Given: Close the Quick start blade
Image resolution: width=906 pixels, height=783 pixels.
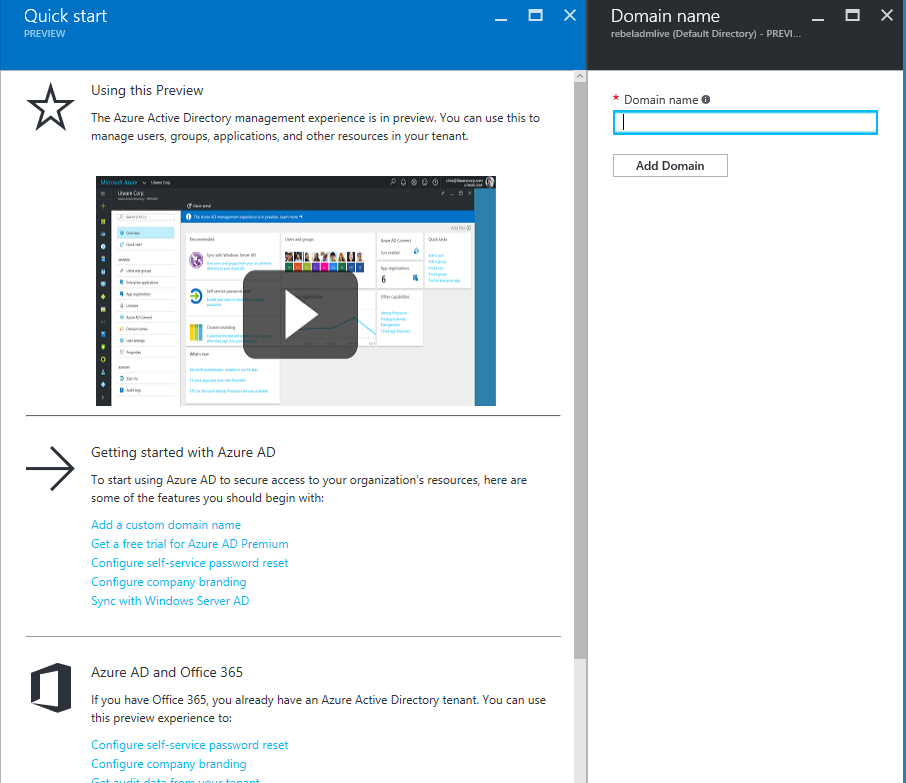Looking at the screenshot, I should (570, 16).
